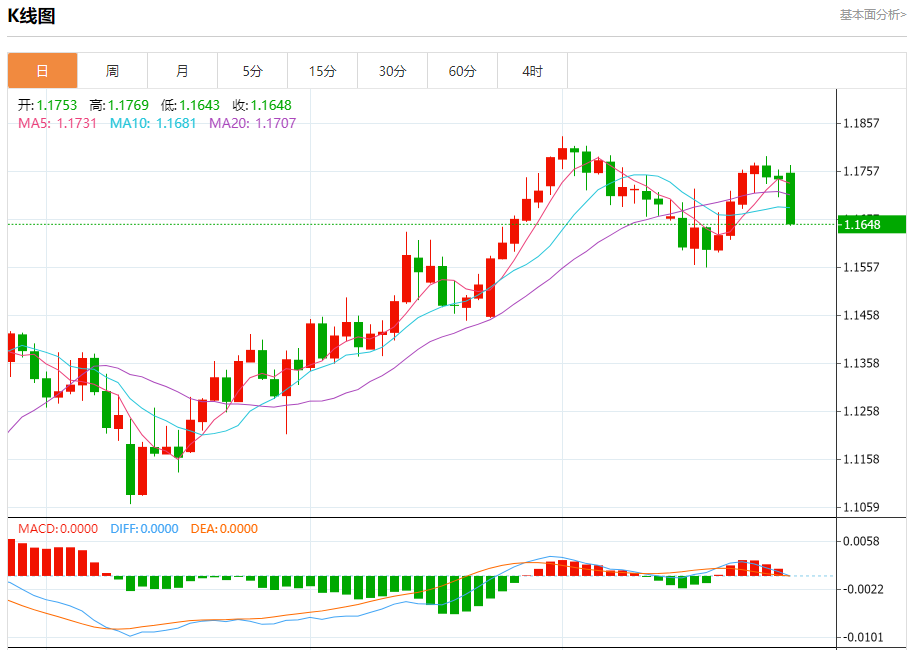This screenshot has width=912, height=650.
Task: Click the green 1.1648 current price label
Action: (x=872, y=224)
